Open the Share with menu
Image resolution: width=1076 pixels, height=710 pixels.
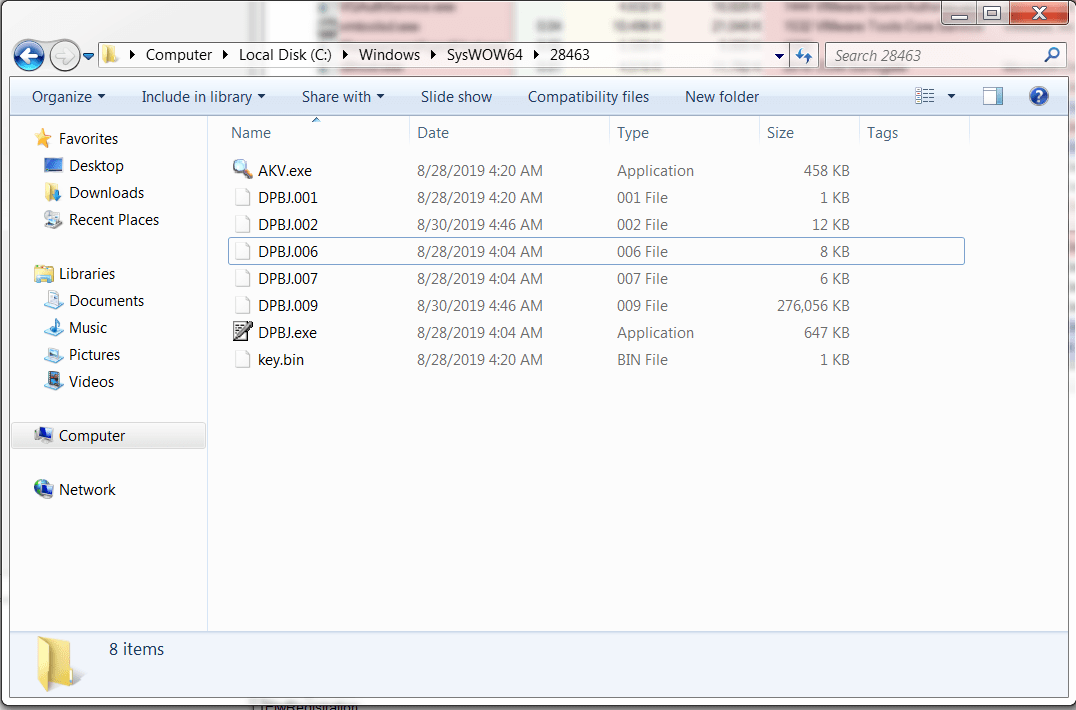(x=343, y=96)
